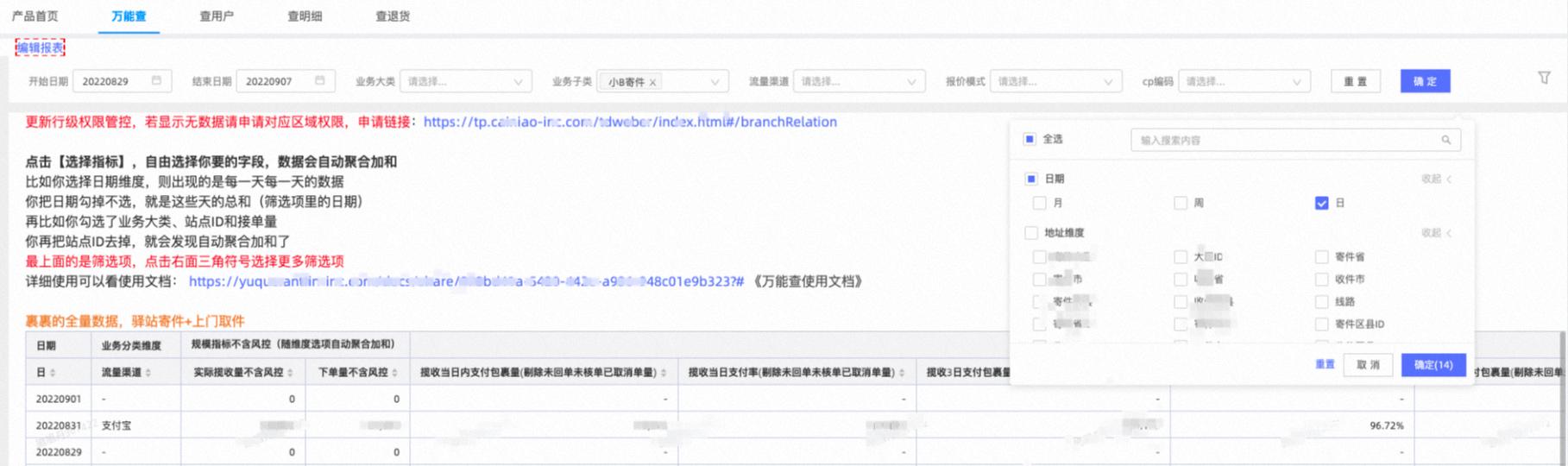Screen dimensions: 1568x466
Task: Uncheck the 日 option
Action: click(1321, 203)
